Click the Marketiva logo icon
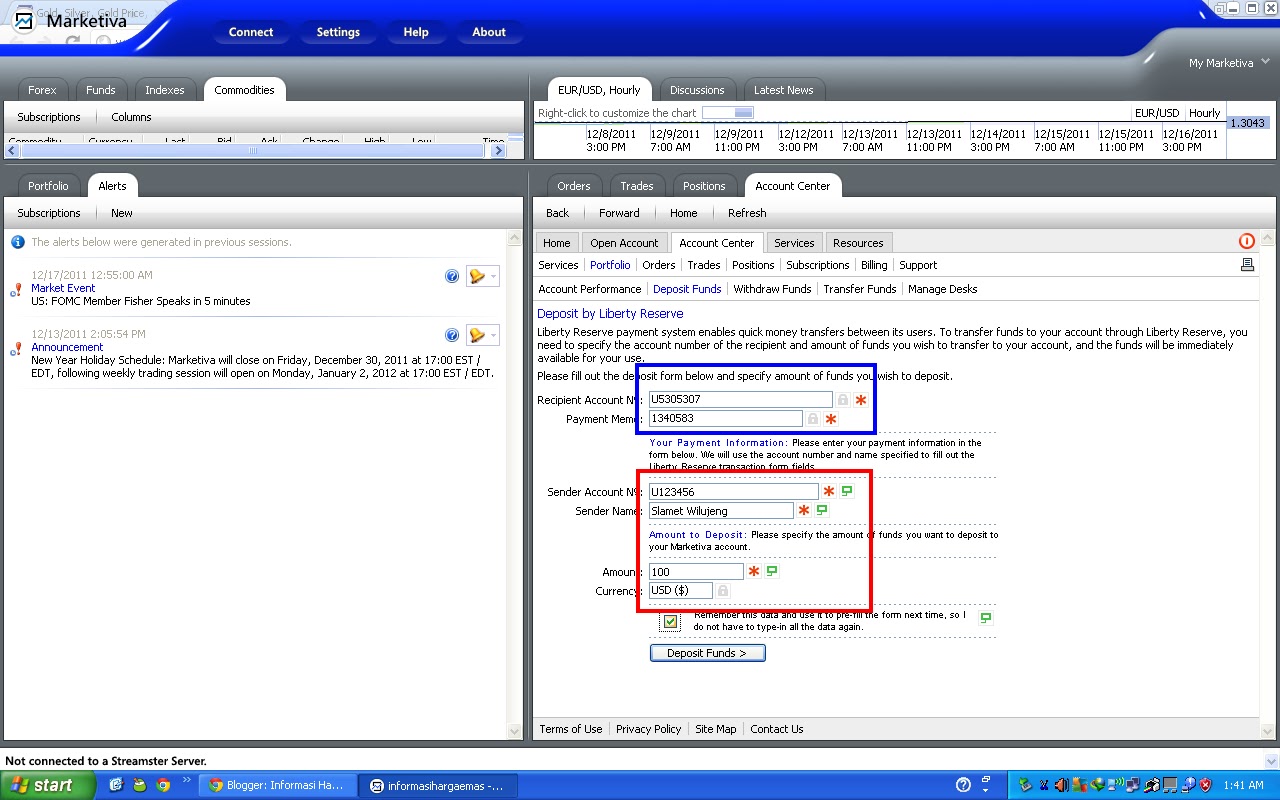The height and width of the screenshot is (800, 1280). coord(24,20)
